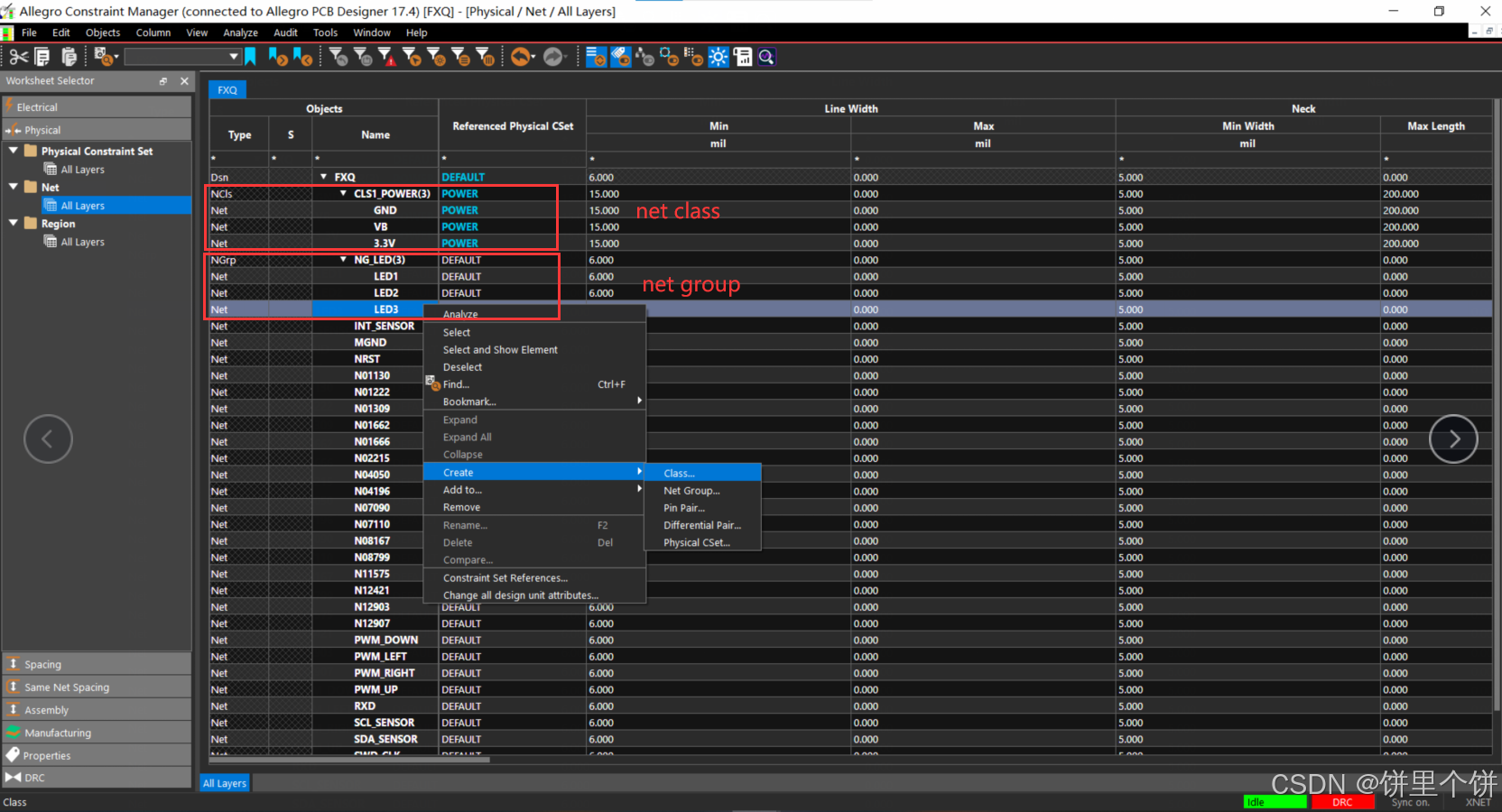1502x812 pixels.
Task: Open the File menu
Action: pyautogui.click(x=29, y=32)
